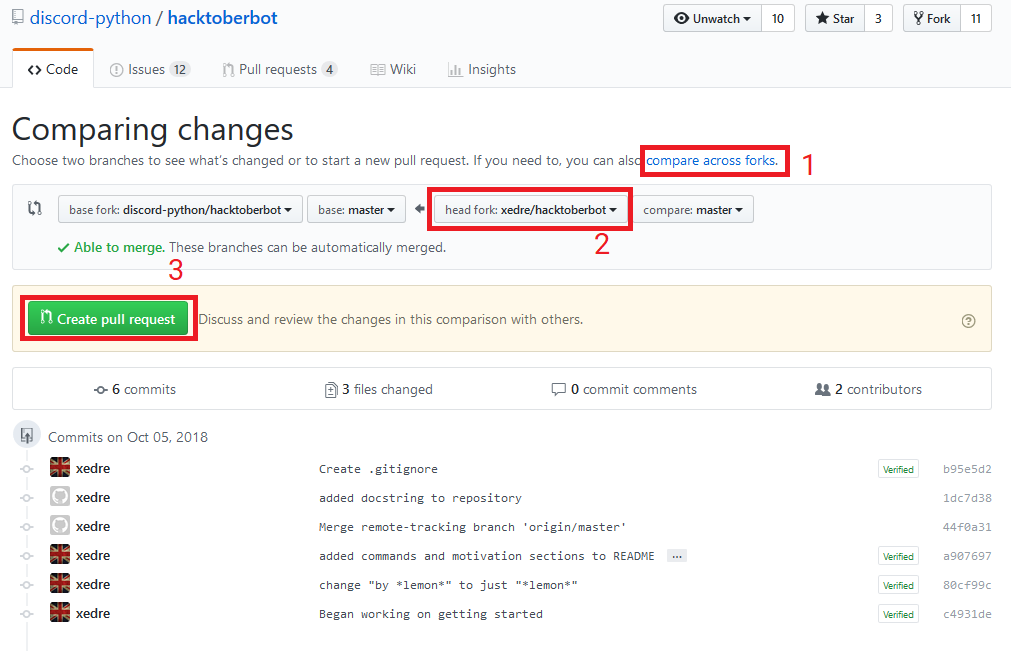Open base fork discord-python/hacktoberbot dropdown
The image size is (1011, 655).
pos(181,210)
